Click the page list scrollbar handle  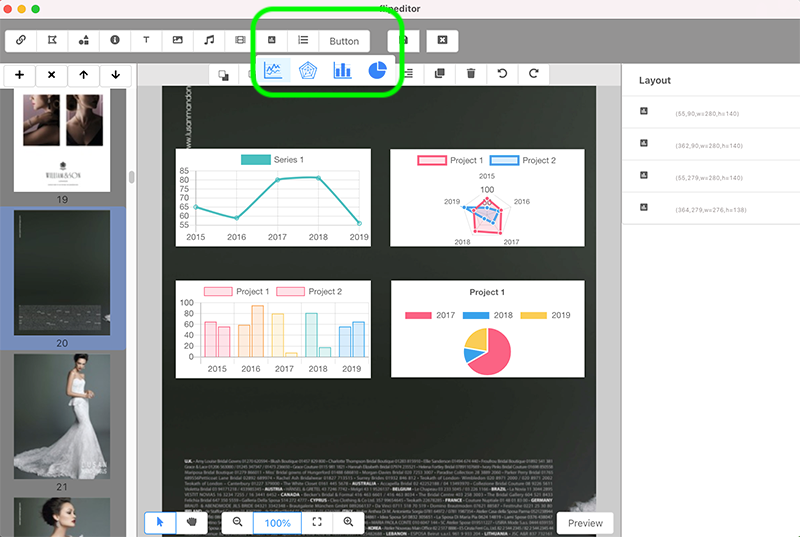pos(132,177)
